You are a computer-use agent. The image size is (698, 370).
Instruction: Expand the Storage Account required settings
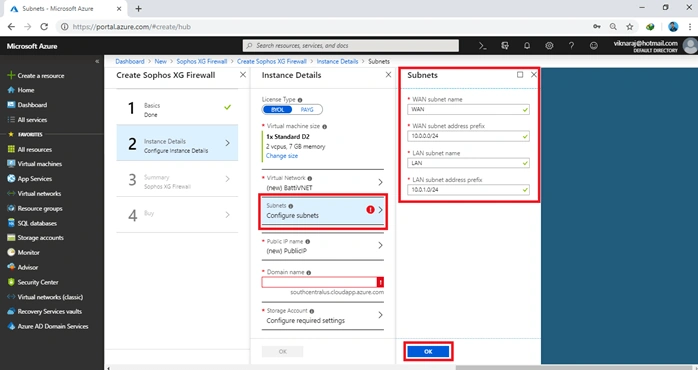(323, 316)
